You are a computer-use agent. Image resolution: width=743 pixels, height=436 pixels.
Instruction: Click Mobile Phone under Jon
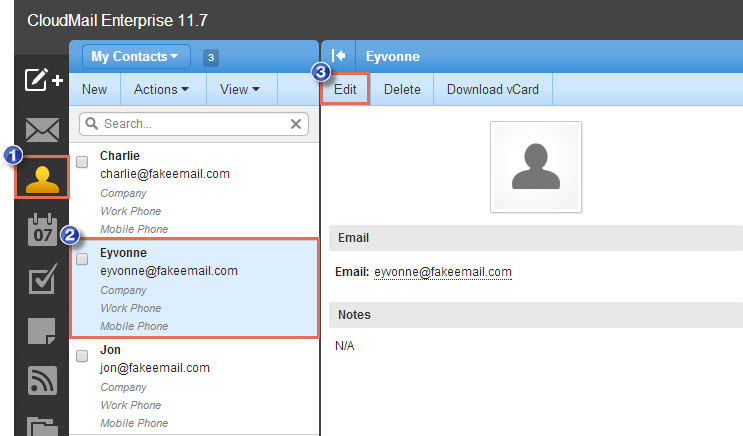click(x=134, y=423)
